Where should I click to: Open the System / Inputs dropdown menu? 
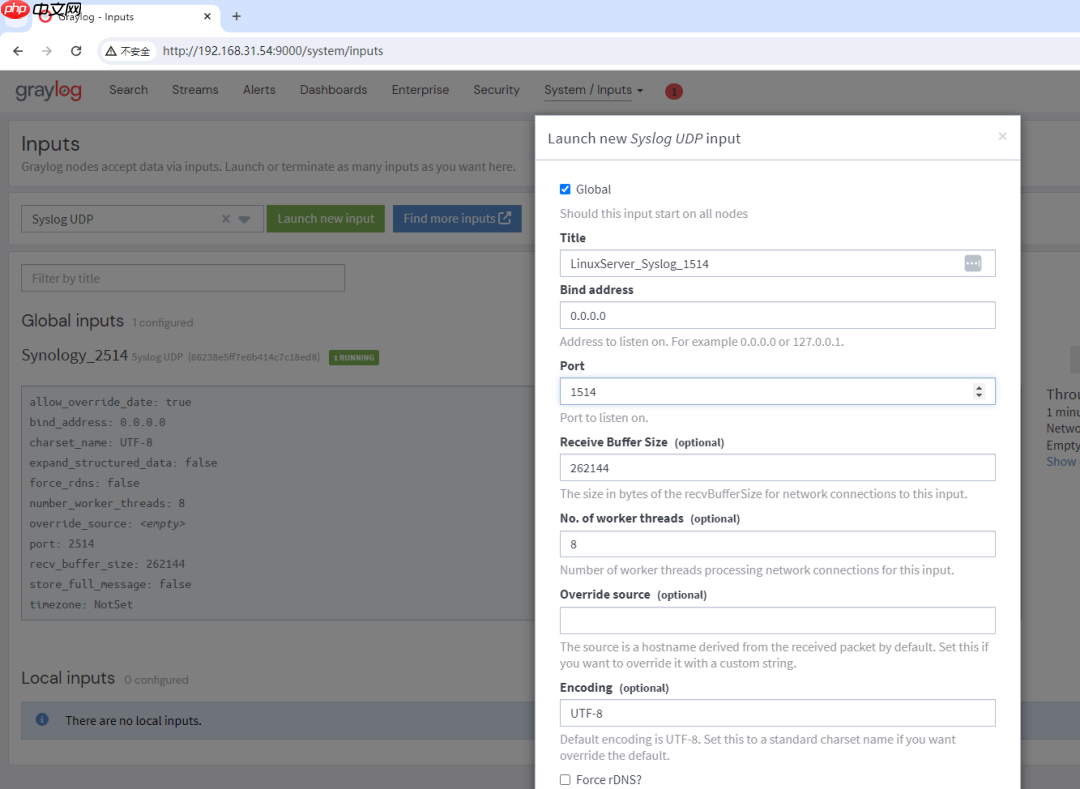[x=588, y=90]
